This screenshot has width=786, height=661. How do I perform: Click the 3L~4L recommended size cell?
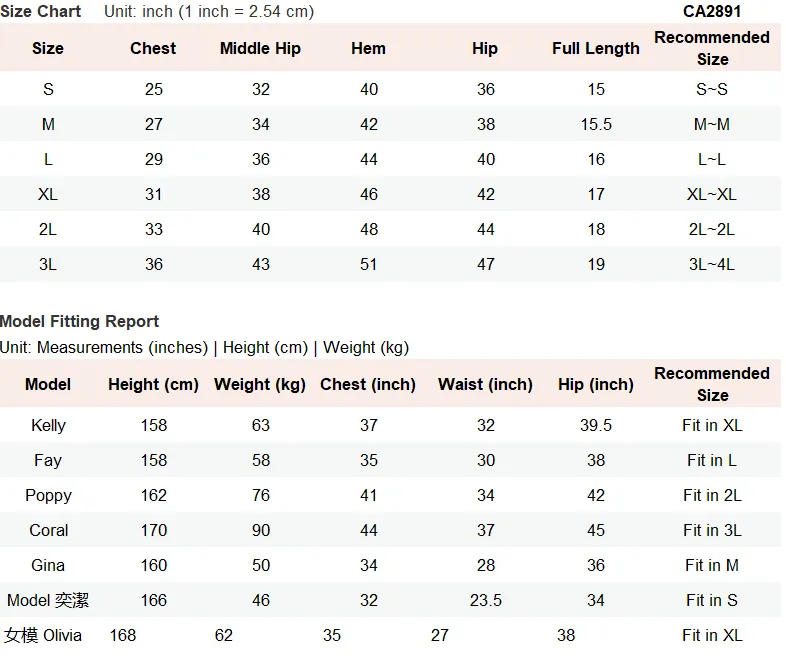(712, 264)
